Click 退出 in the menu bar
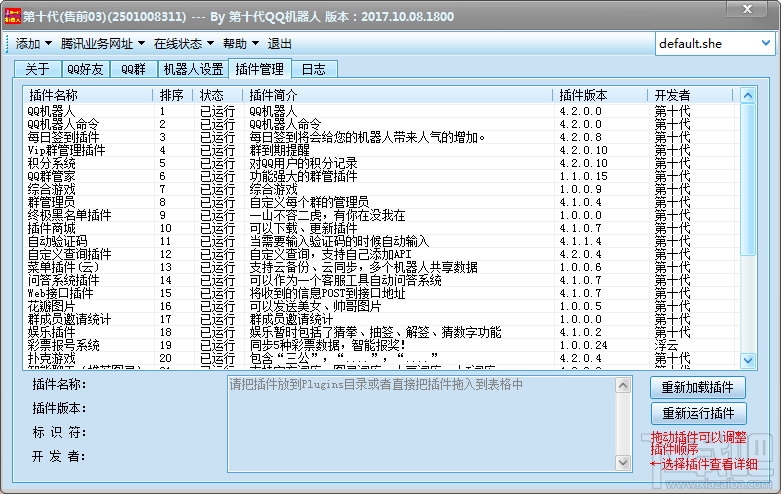781x494 pixels. point(279,44)
